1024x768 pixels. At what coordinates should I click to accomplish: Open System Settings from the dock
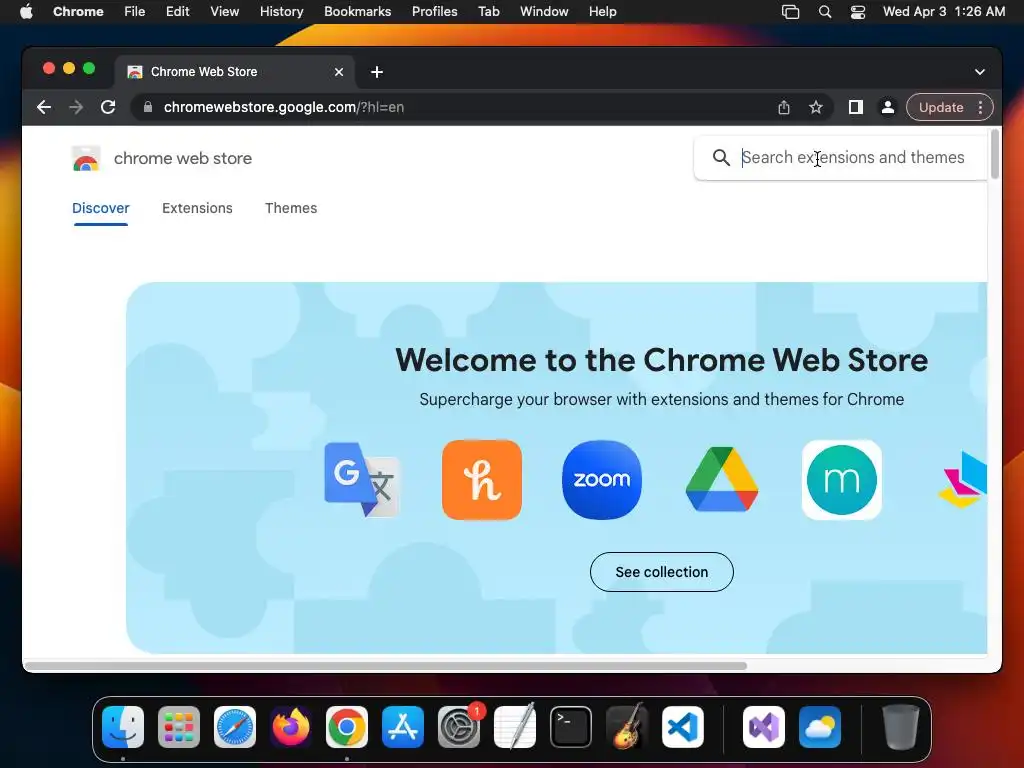pos(458,727)
